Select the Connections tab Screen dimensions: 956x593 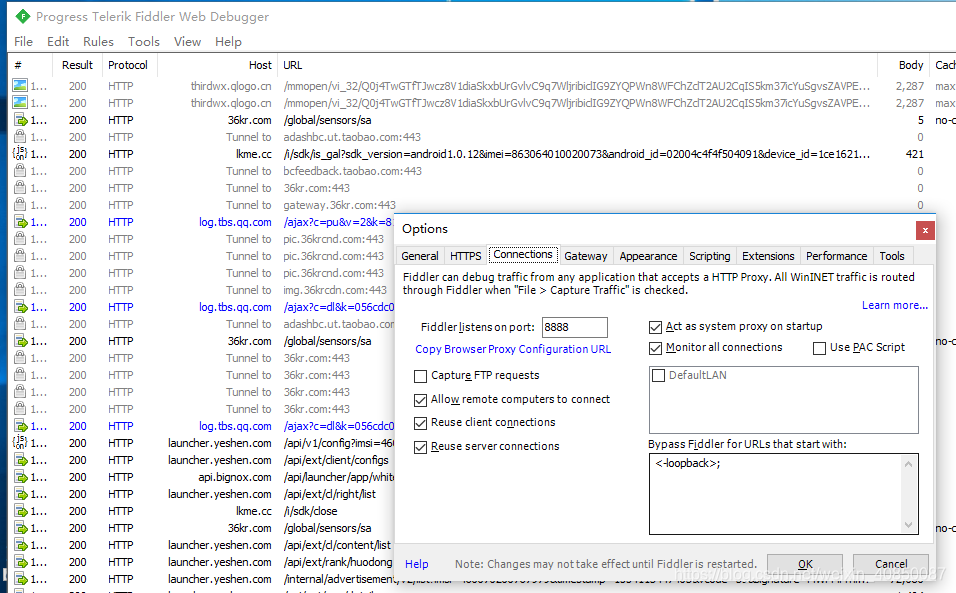(523, 254)
